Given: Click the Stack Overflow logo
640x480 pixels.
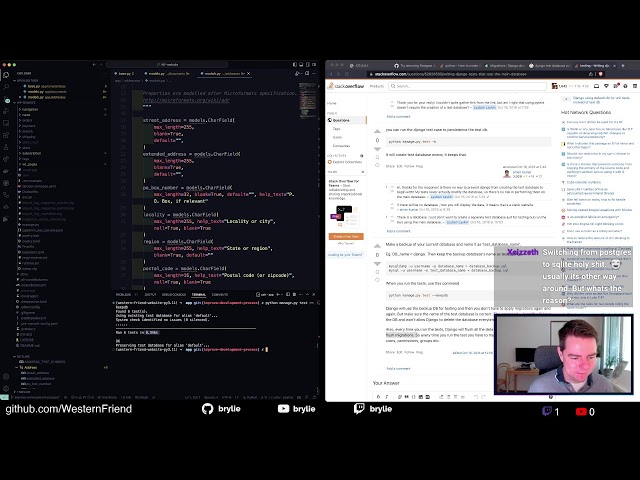Looking at the screenshot, I should pos(346,86).
